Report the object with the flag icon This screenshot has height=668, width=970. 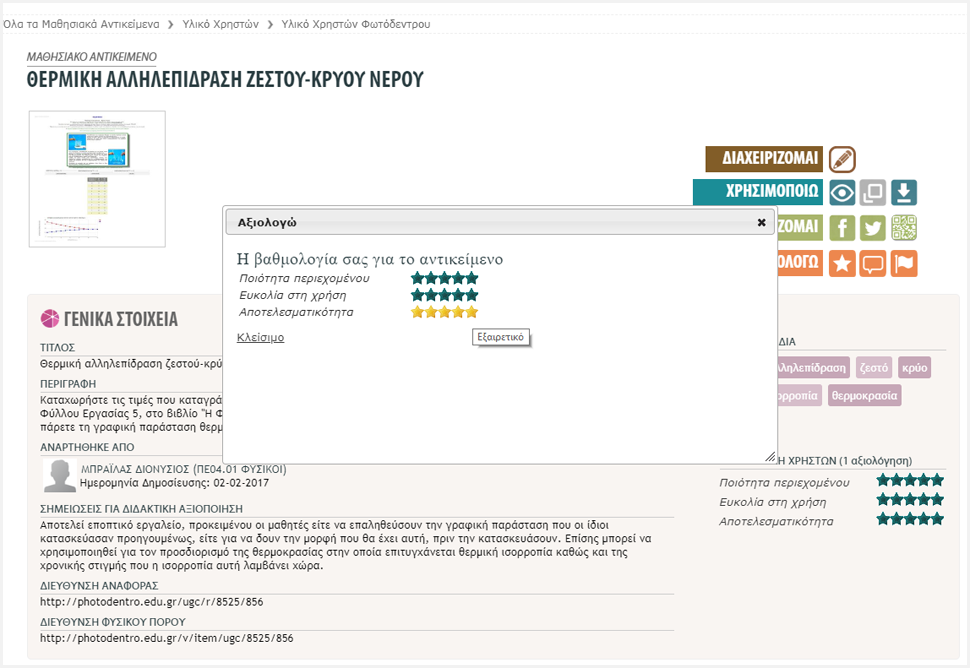tap(904, 264)
